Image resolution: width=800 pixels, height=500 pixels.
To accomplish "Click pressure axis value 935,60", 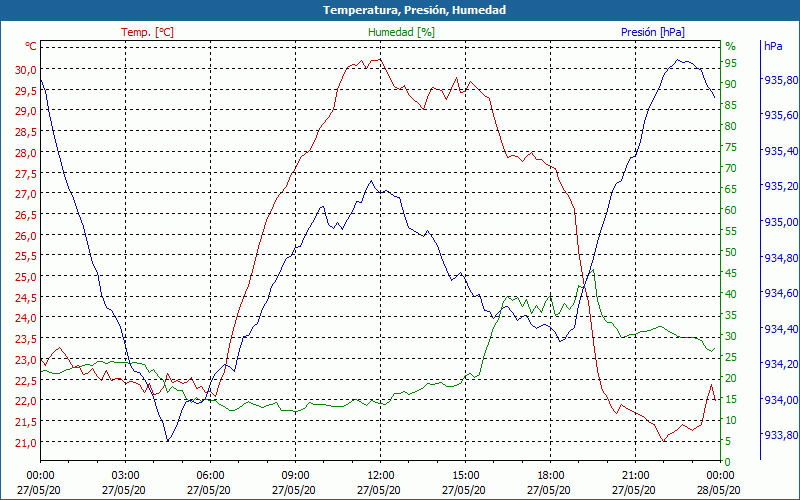I will point(780,115).
